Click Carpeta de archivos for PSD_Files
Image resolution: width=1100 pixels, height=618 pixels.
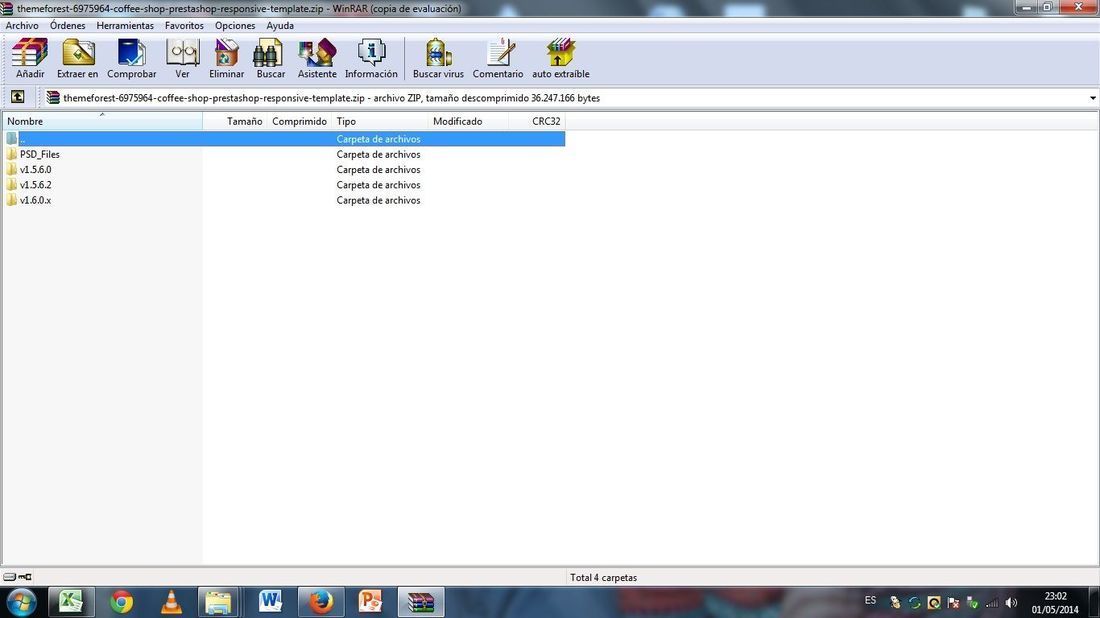click(378, 154)
